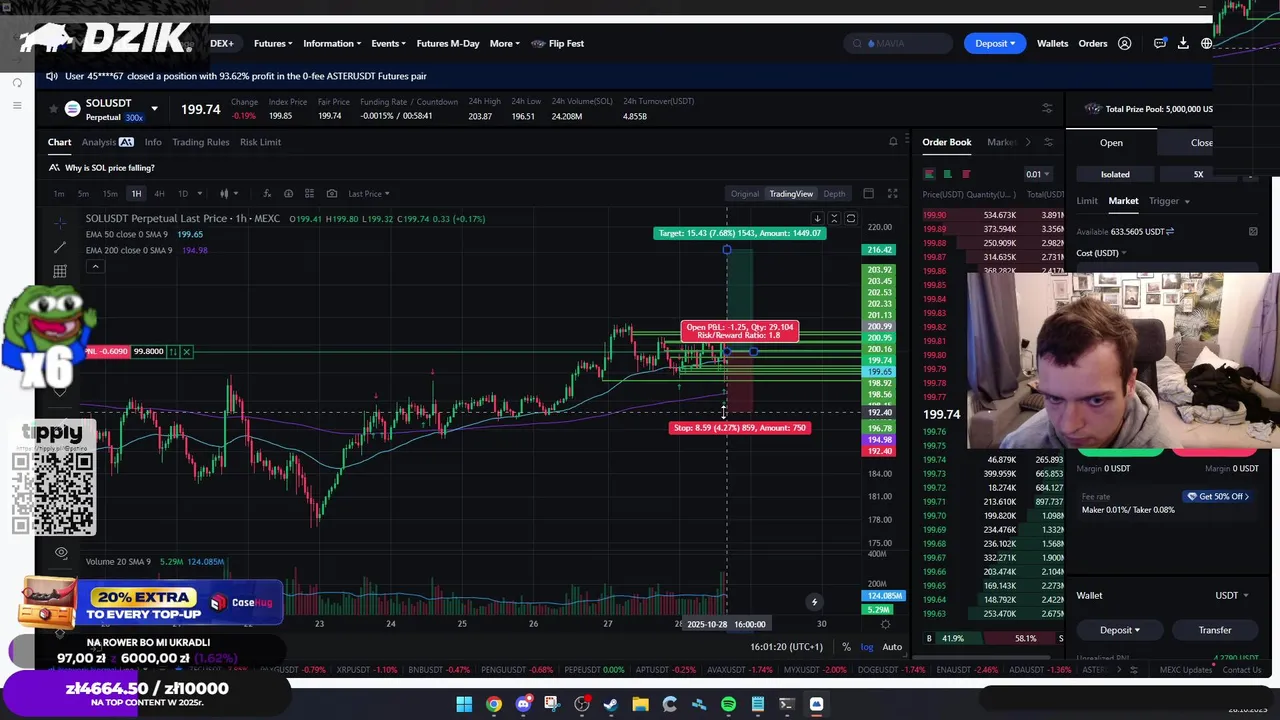Image resolution: width=1280 pixels, height=720 pixels.
Task: Open the More dropdown menu
Action: click(505, 43)
